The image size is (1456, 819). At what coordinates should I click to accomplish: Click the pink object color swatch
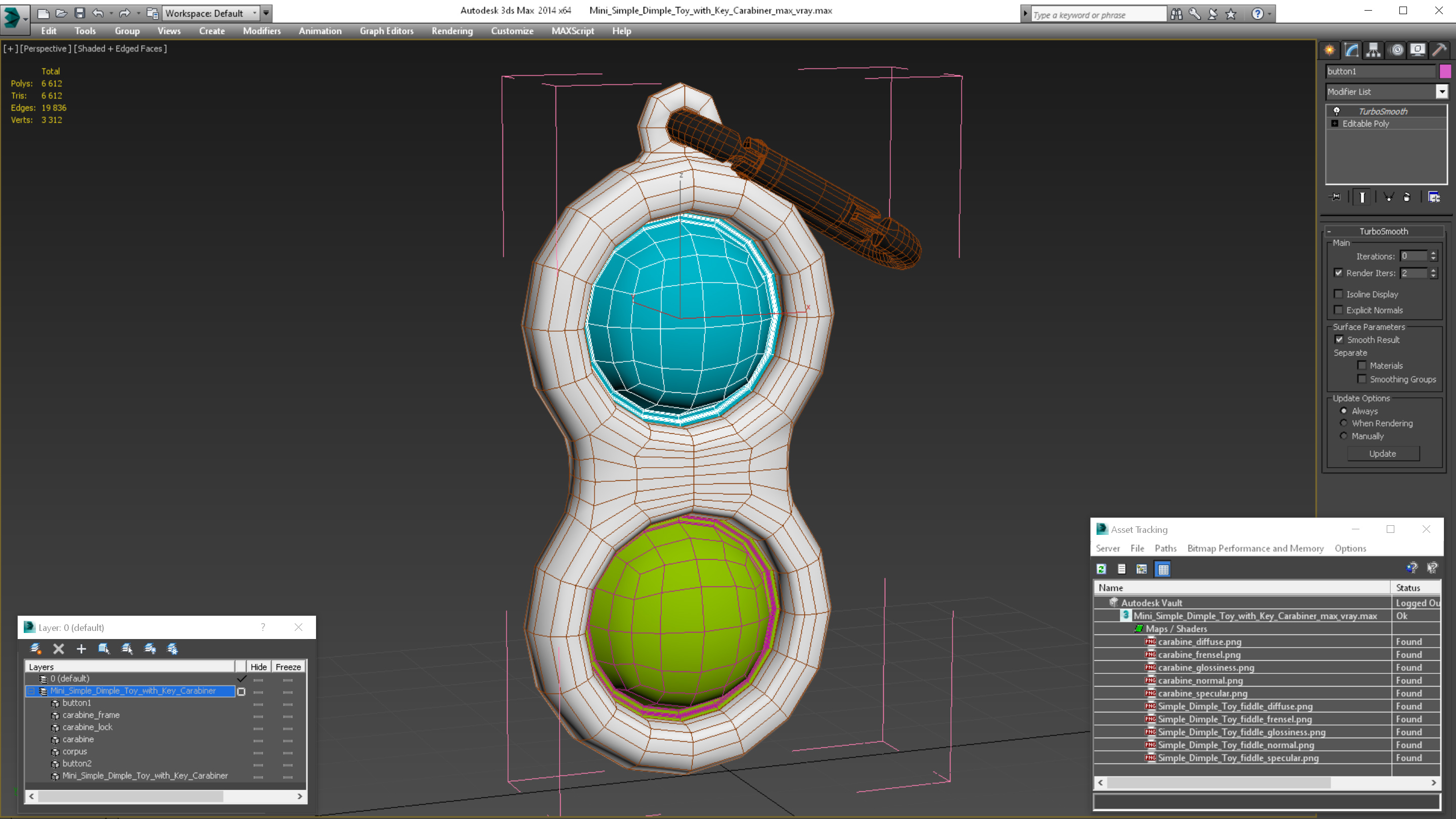pos(1445,71)
